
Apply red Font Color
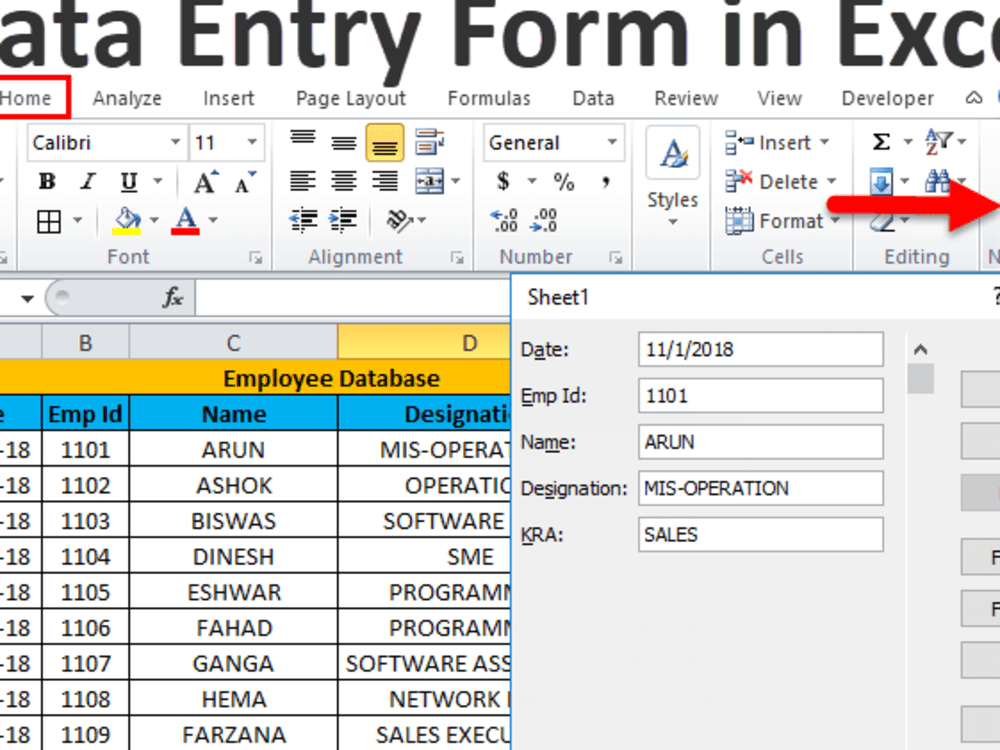[186, 221]
